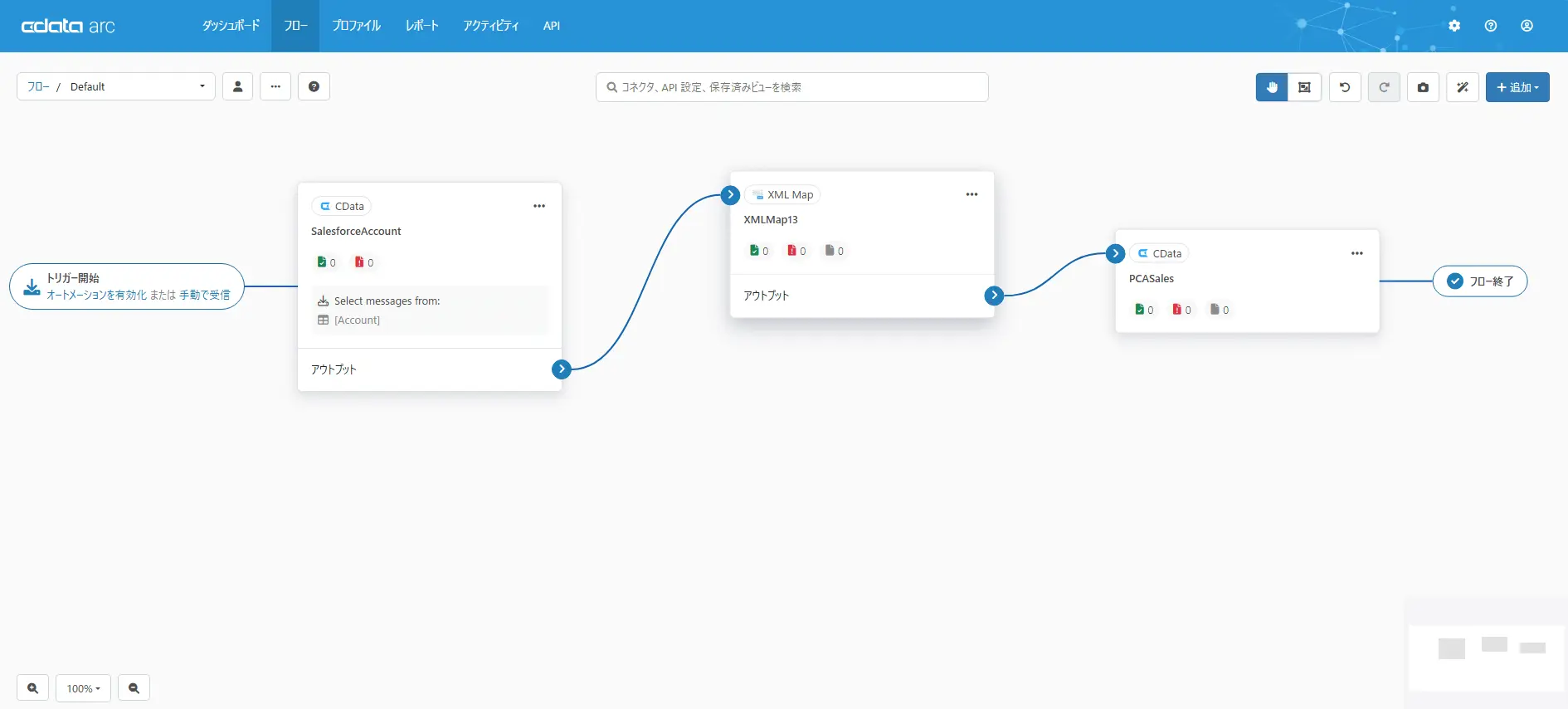Expand the 100% zoom level dropdown

(x=84, y=688)
